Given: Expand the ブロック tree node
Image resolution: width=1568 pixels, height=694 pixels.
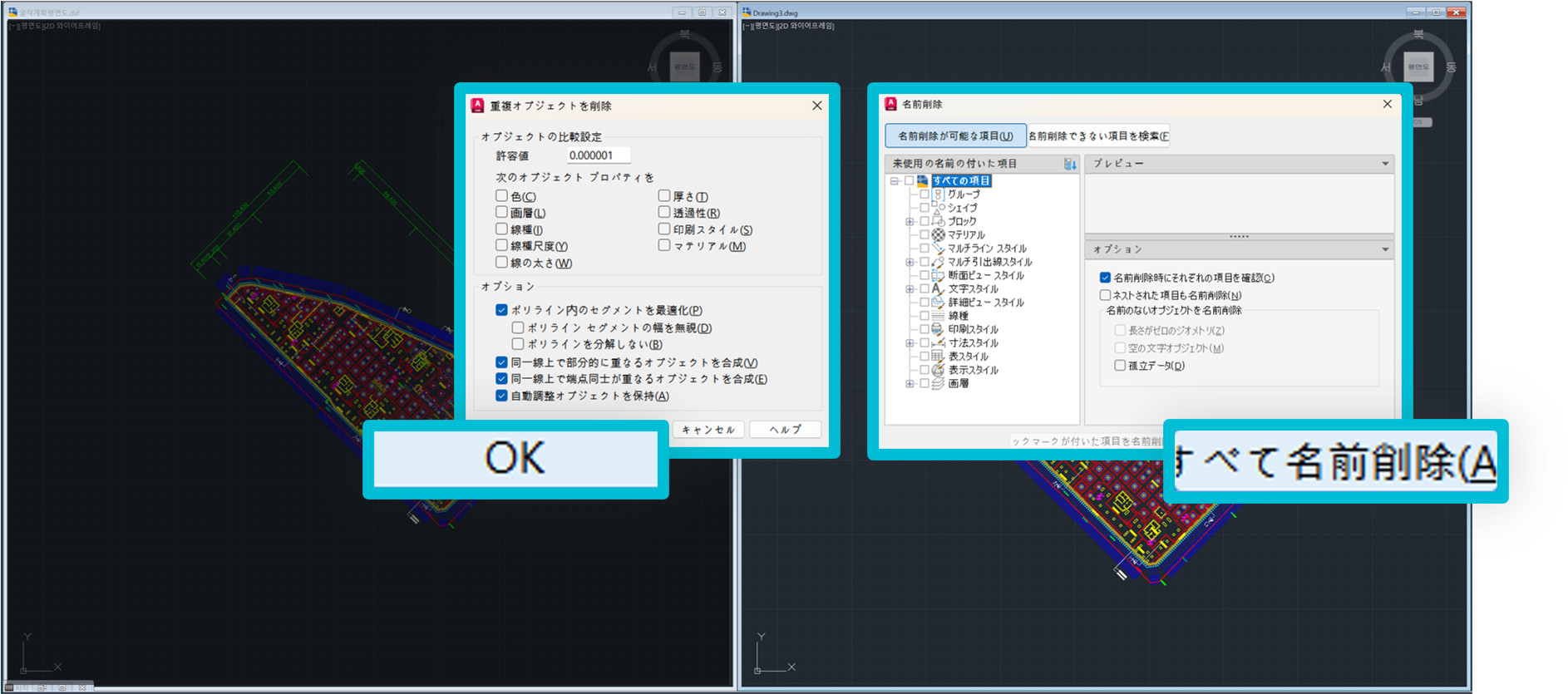Looking at the screenshot, I should click(910, 222).
